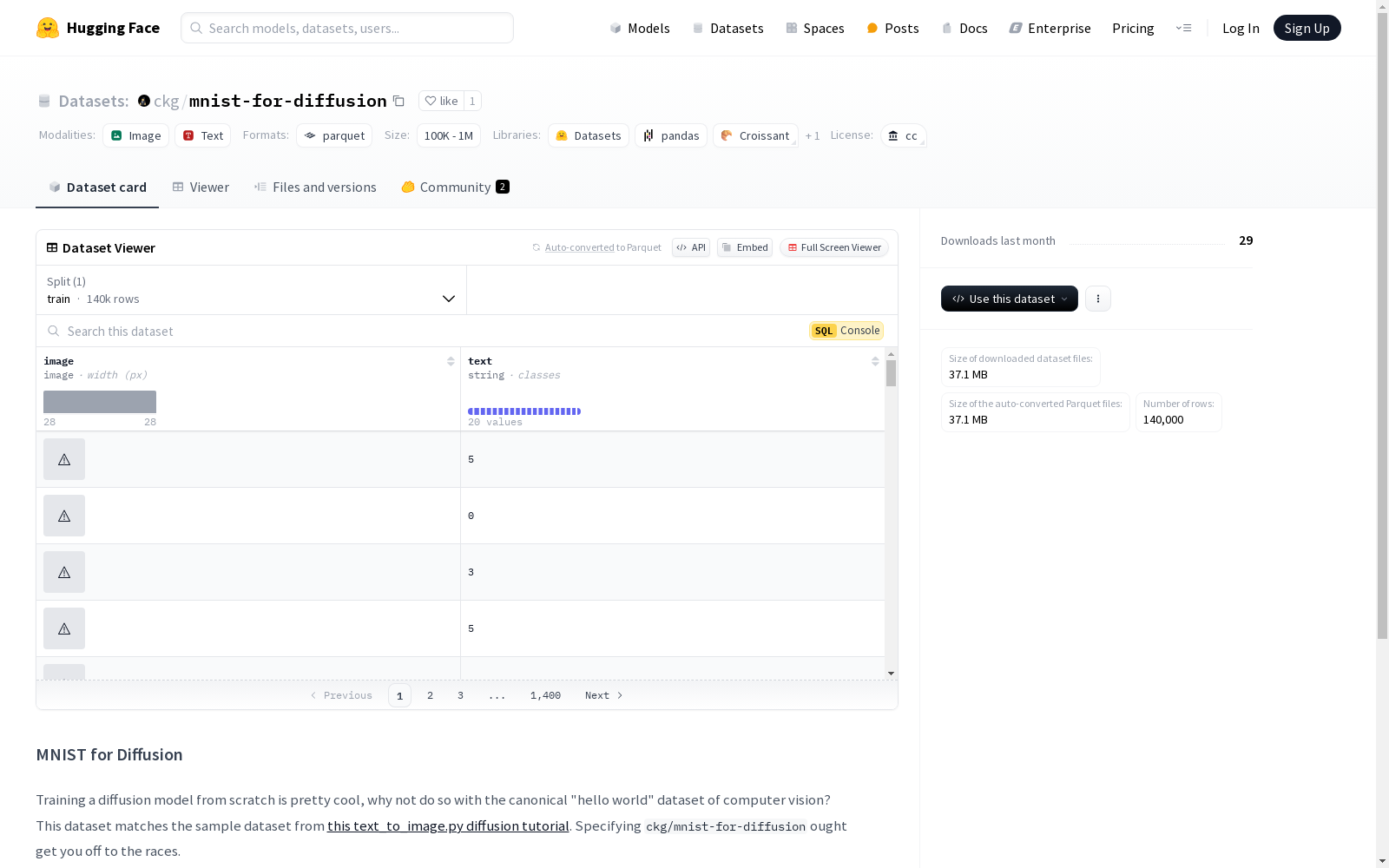Go to Datasets in the top navigation
The image size is (1389, 868).
pos(727,28)
